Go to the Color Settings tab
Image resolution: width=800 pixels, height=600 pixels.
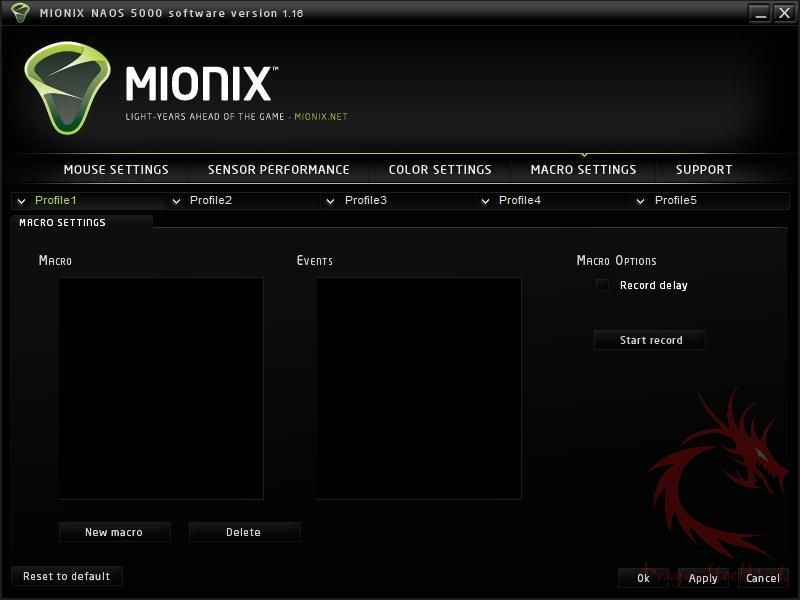click(440, 169)
